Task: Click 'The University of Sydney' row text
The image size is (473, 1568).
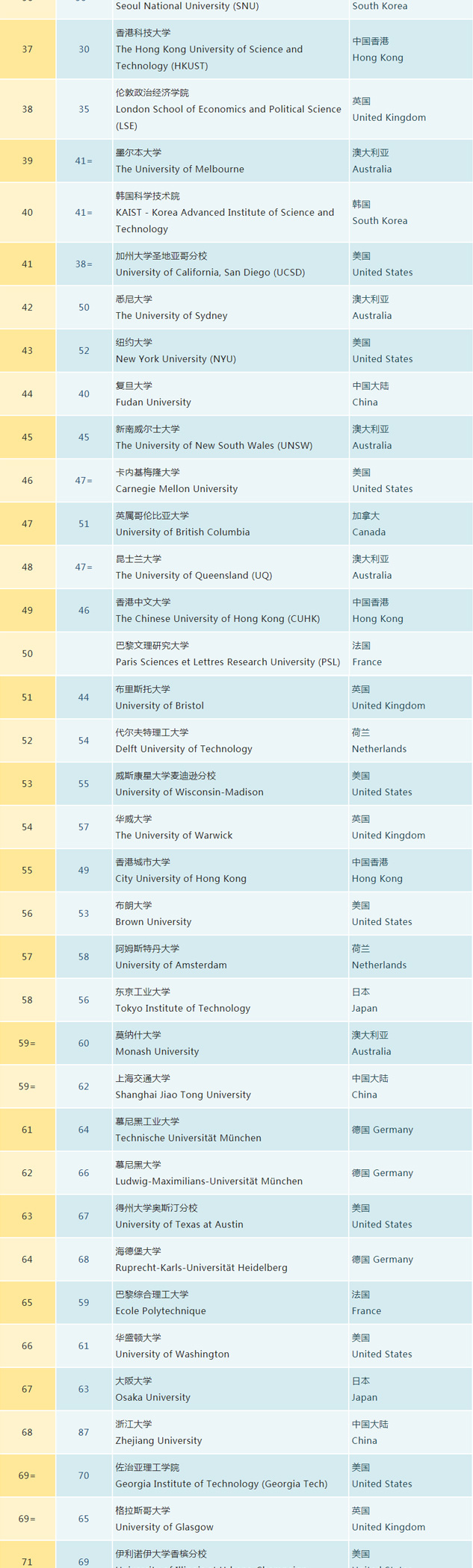Action: 171,316
